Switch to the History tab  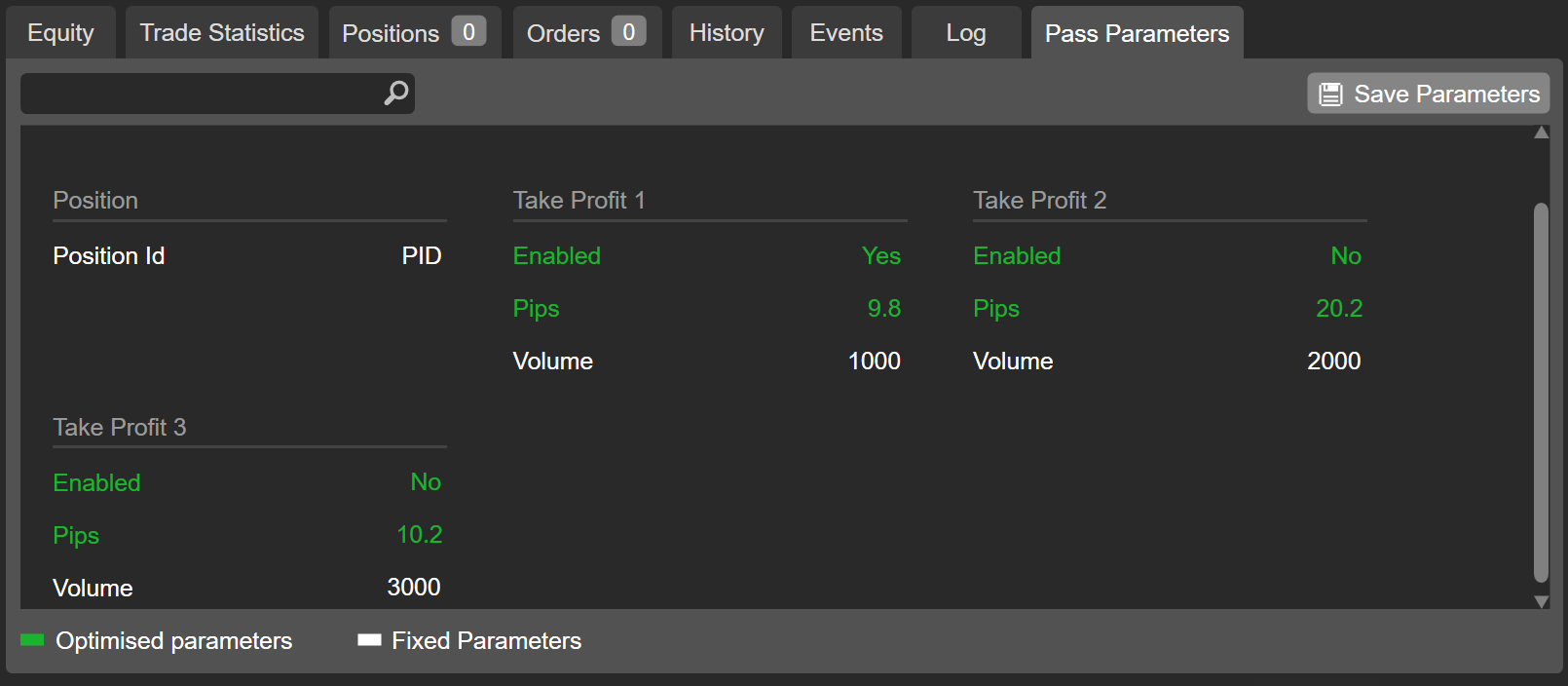pyautogui.click(x=727, y=33)
